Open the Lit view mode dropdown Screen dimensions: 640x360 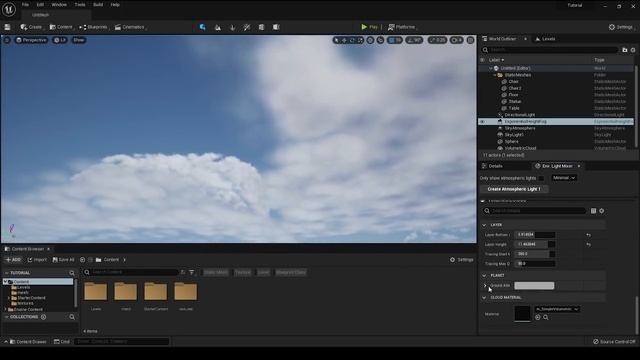click(60, 40)
